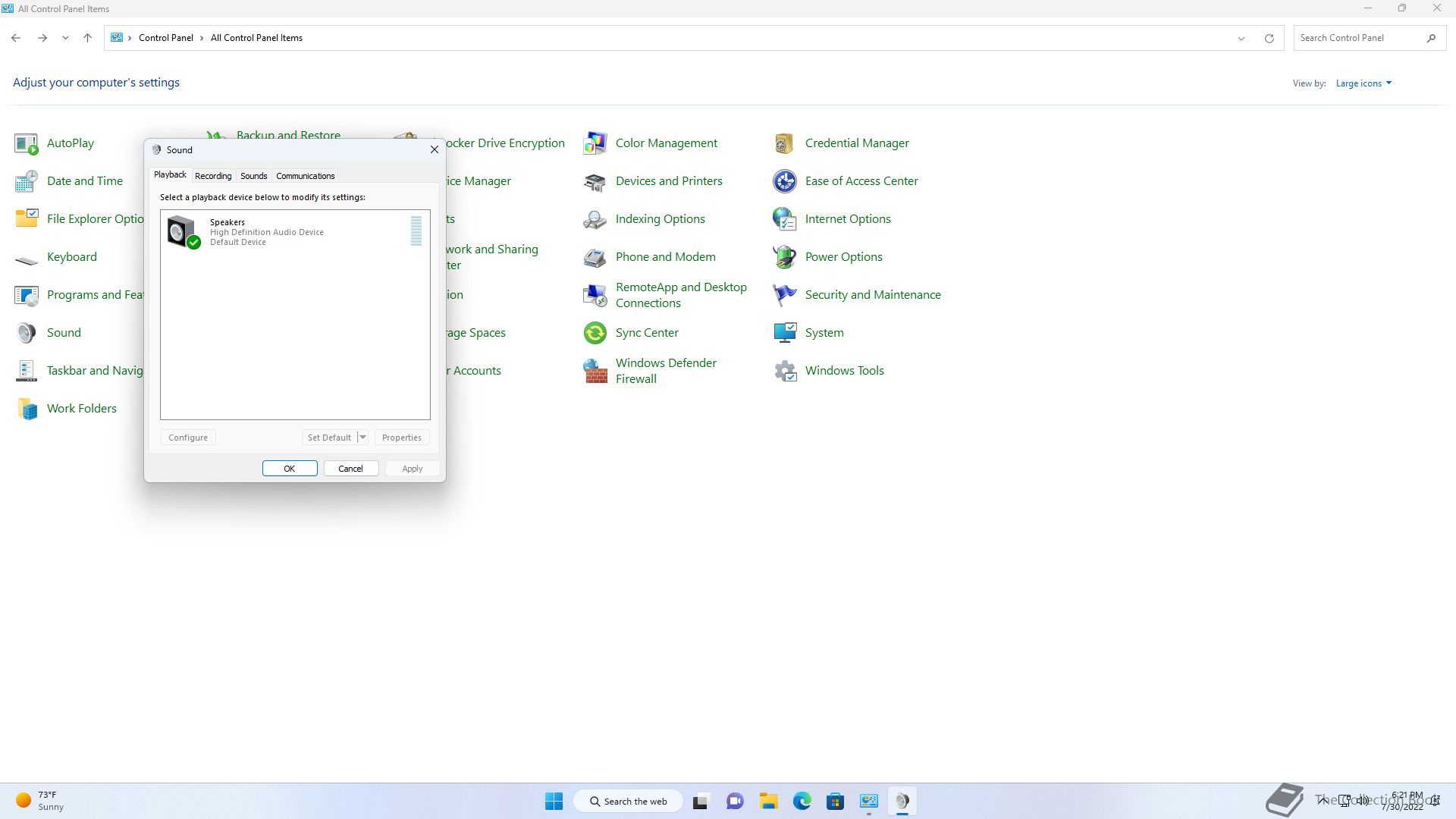The width and height of the screenshot is (1456, 819).
Task: Open Microsoft Store from the taskbar
Action: [835, 801]
